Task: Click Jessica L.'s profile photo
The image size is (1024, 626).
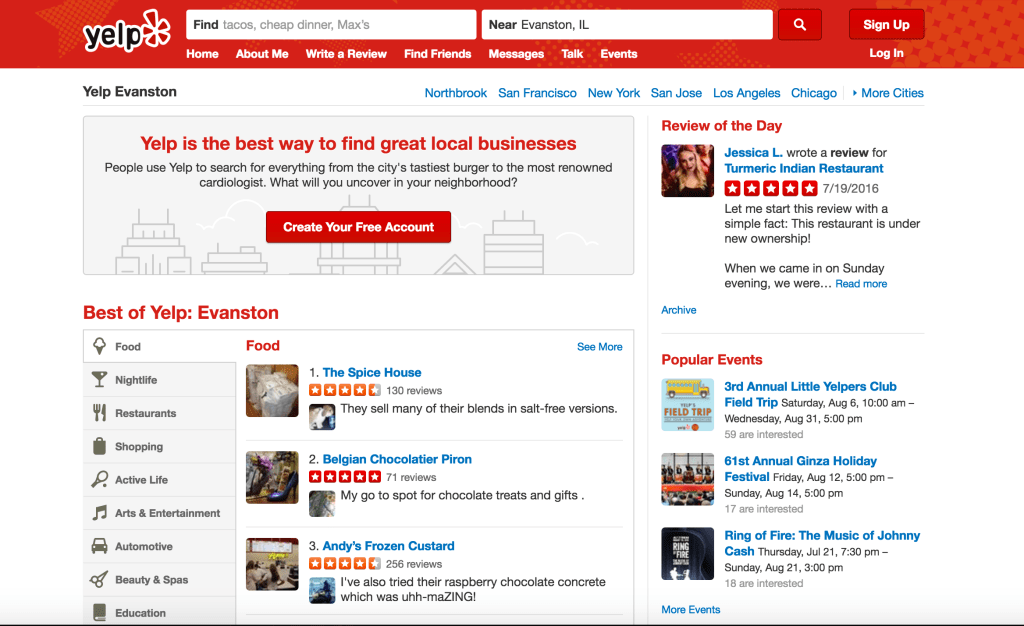Action: 688,170
